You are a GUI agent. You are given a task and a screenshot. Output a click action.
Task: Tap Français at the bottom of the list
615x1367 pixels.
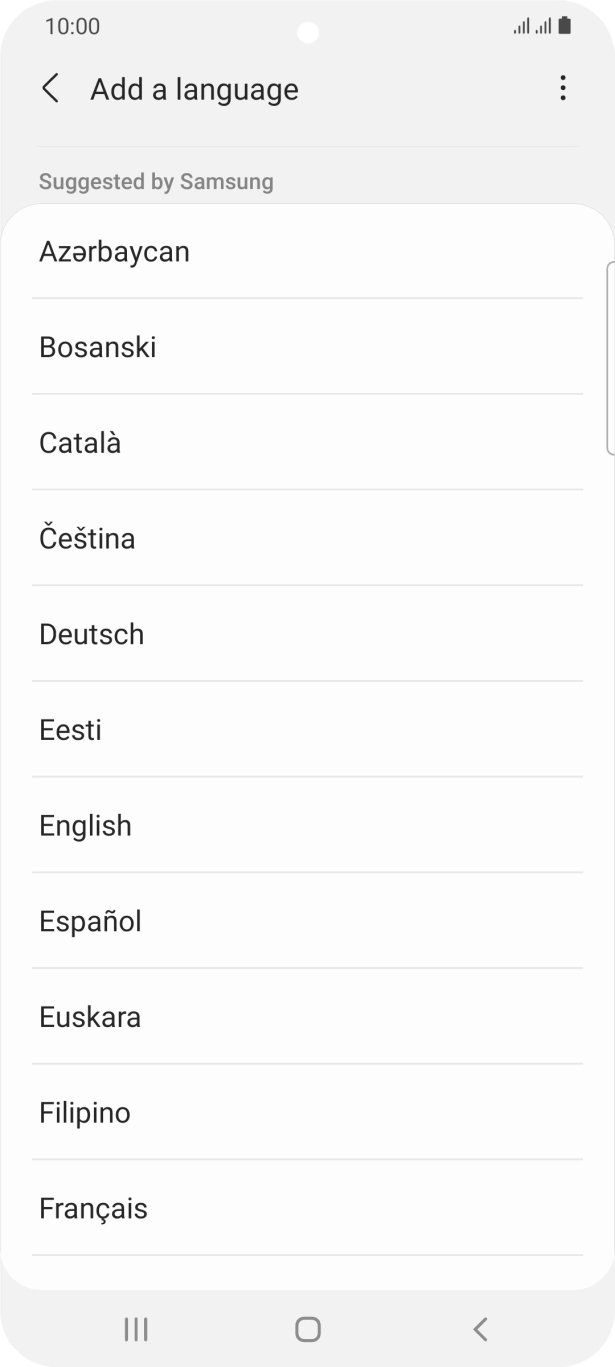point(93,1208)
